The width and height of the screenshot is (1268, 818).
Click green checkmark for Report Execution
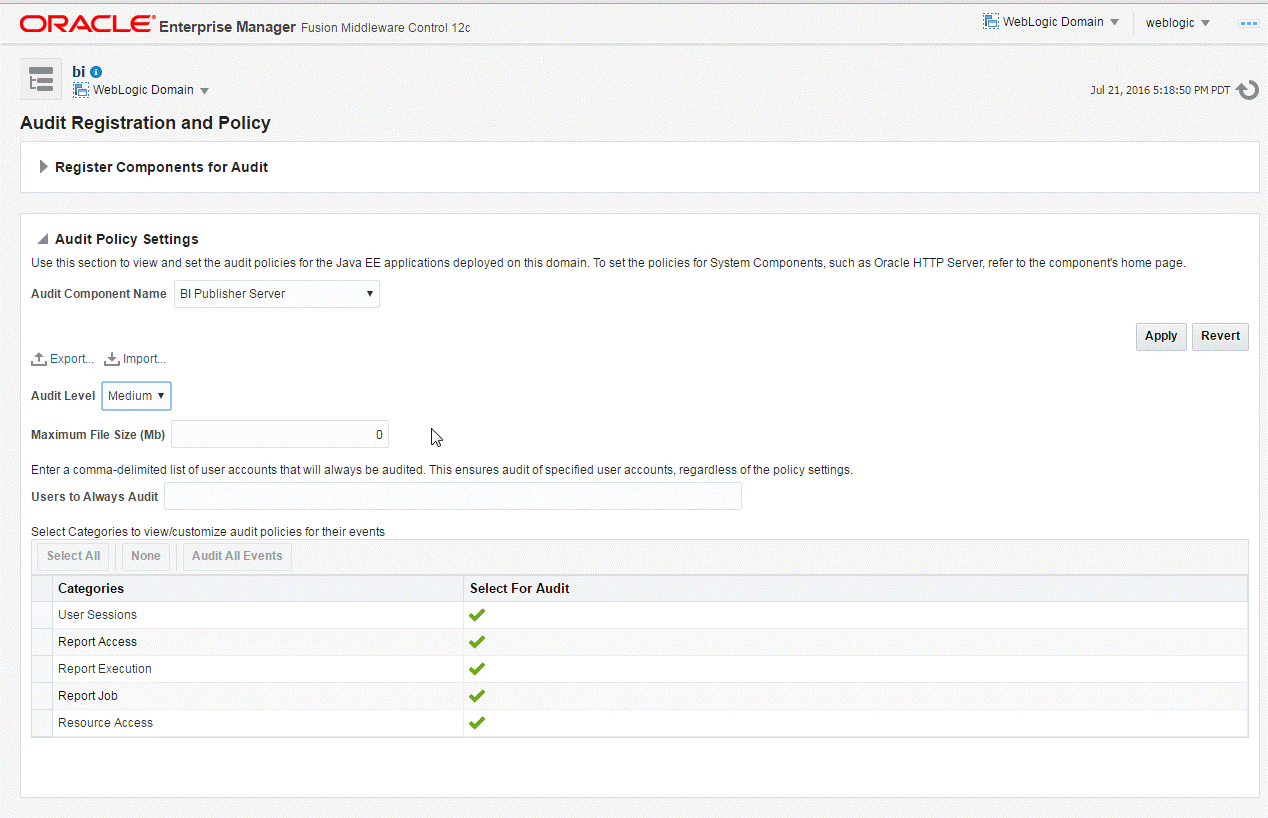point(477,669)
